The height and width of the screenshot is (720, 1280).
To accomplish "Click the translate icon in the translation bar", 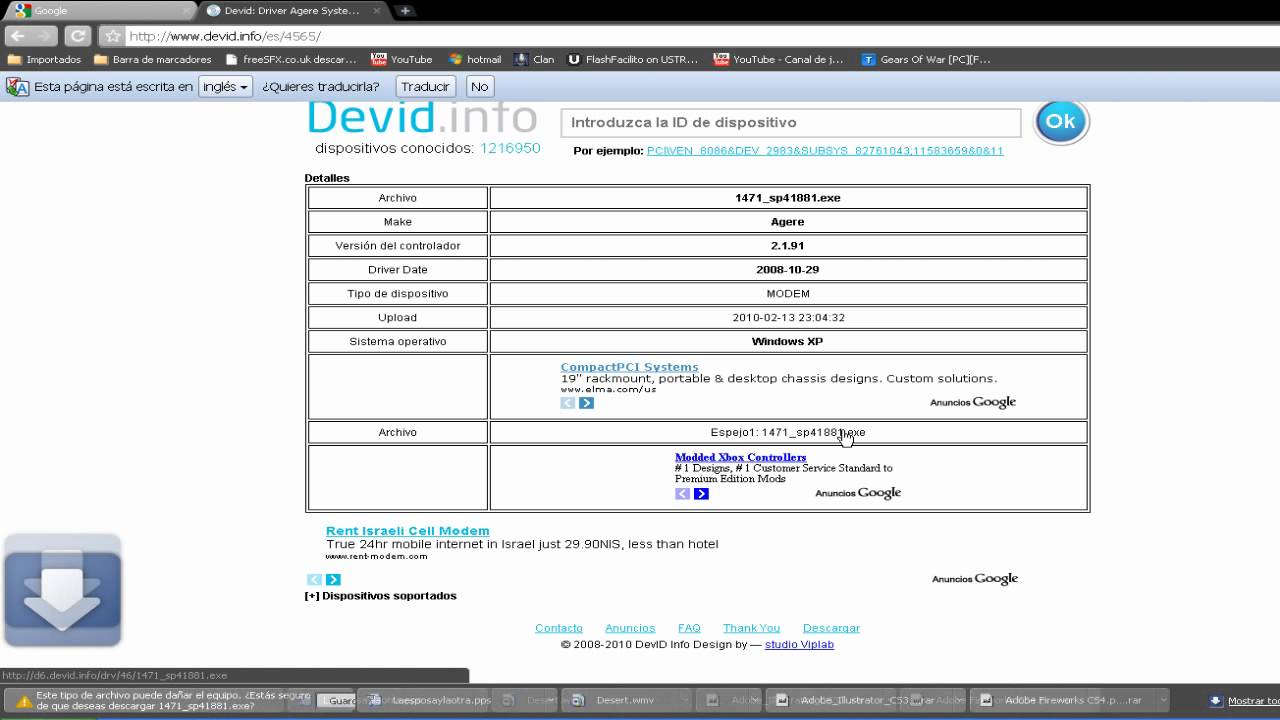I will 17,87.
